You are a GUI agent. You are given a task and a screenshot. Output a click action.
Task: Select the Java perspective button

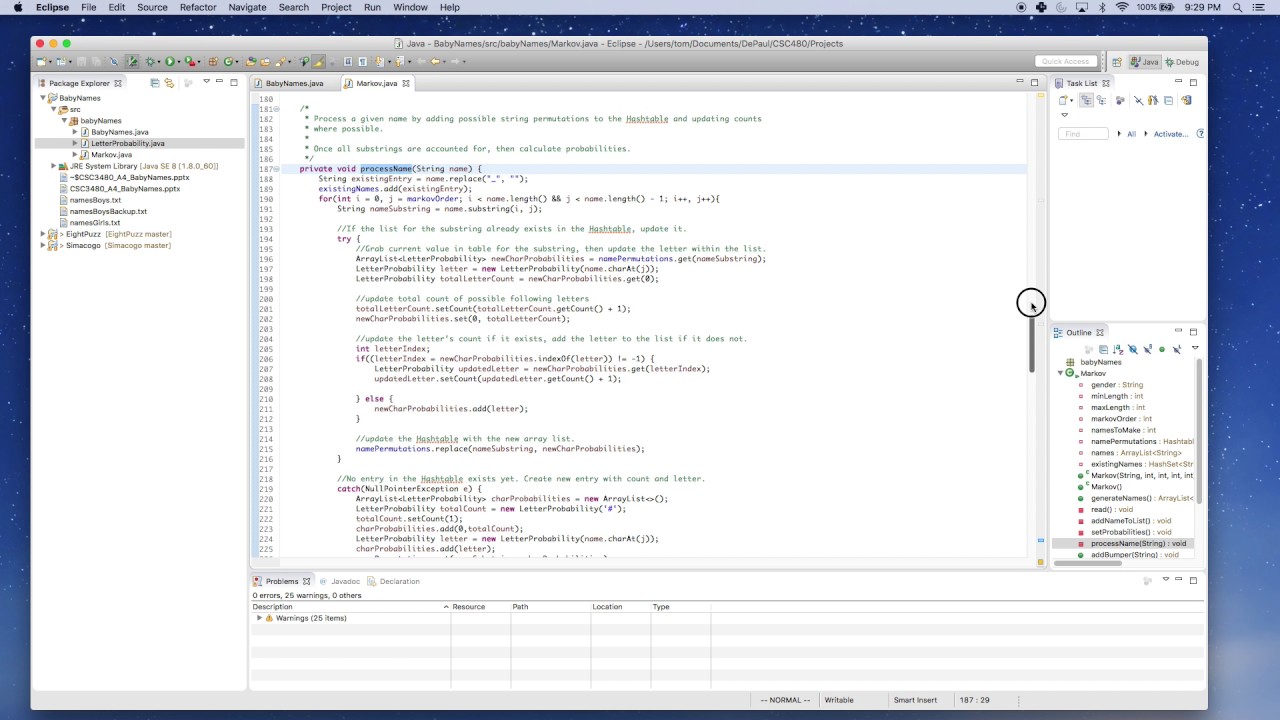click(1144, 62)
